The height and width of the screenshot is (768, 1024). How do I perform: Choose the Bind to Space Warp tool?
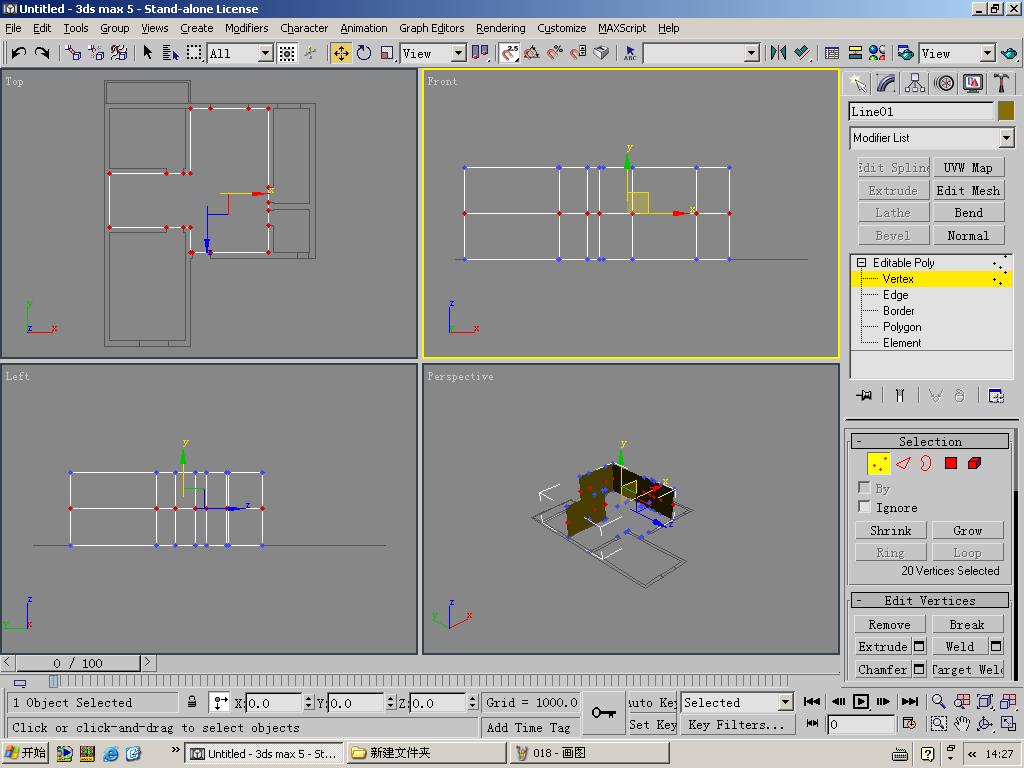coord(119,53)
